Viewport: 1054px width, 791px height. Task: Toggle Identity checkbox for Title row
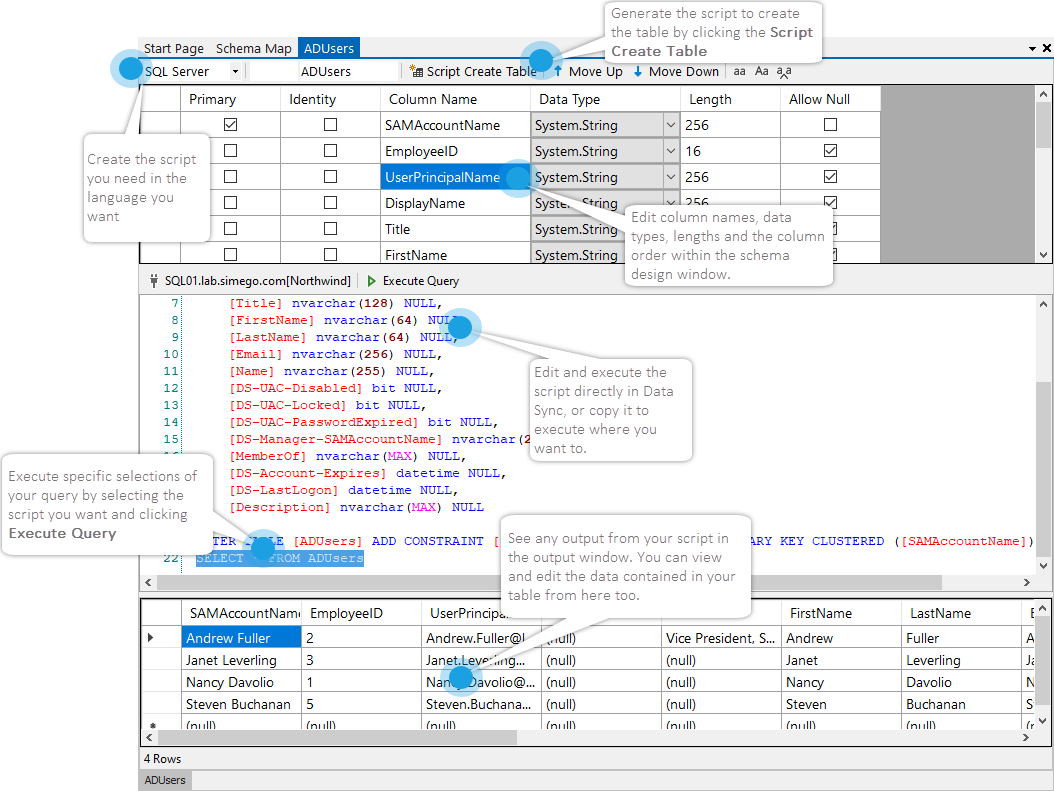point(330,228)
